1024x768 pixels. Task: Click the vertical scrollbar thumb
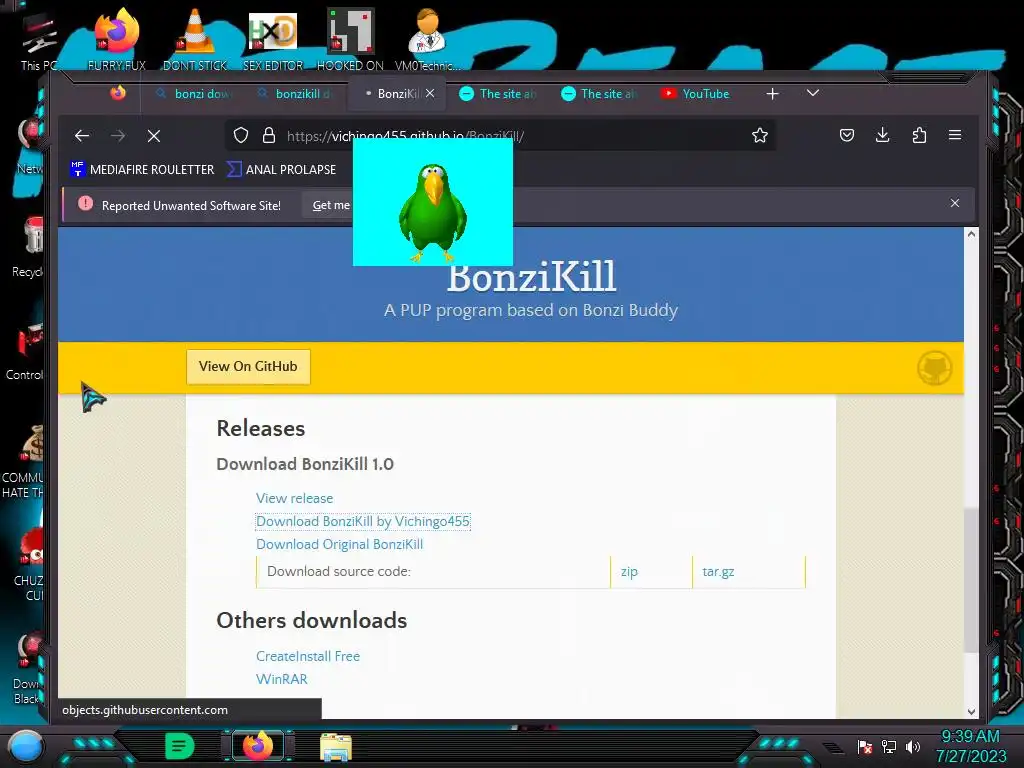pyautogui.click(x=971, y=580)
